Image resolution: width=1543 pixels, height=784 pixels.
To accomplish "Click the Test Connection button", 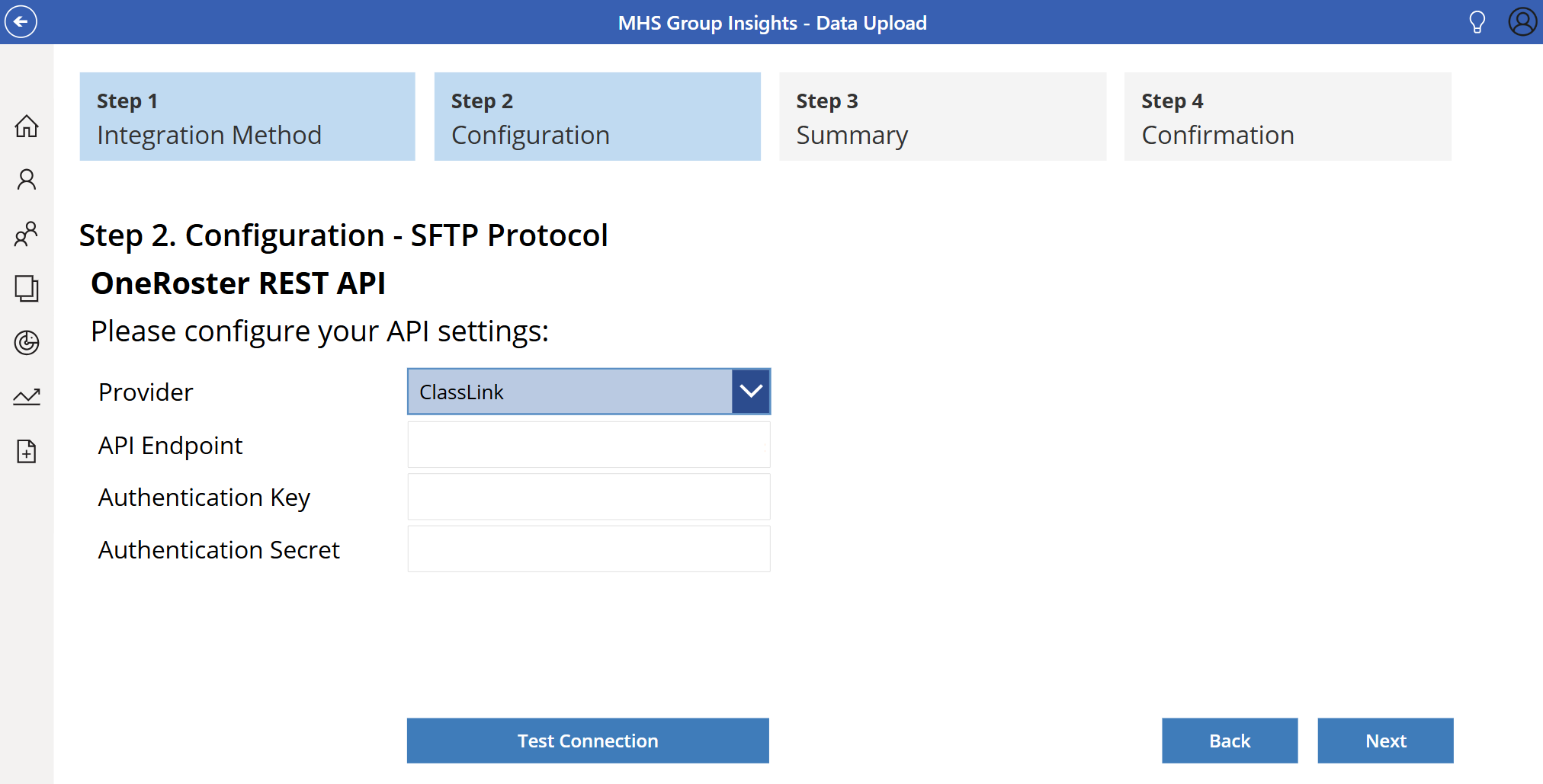I will (x=588, y=741).
